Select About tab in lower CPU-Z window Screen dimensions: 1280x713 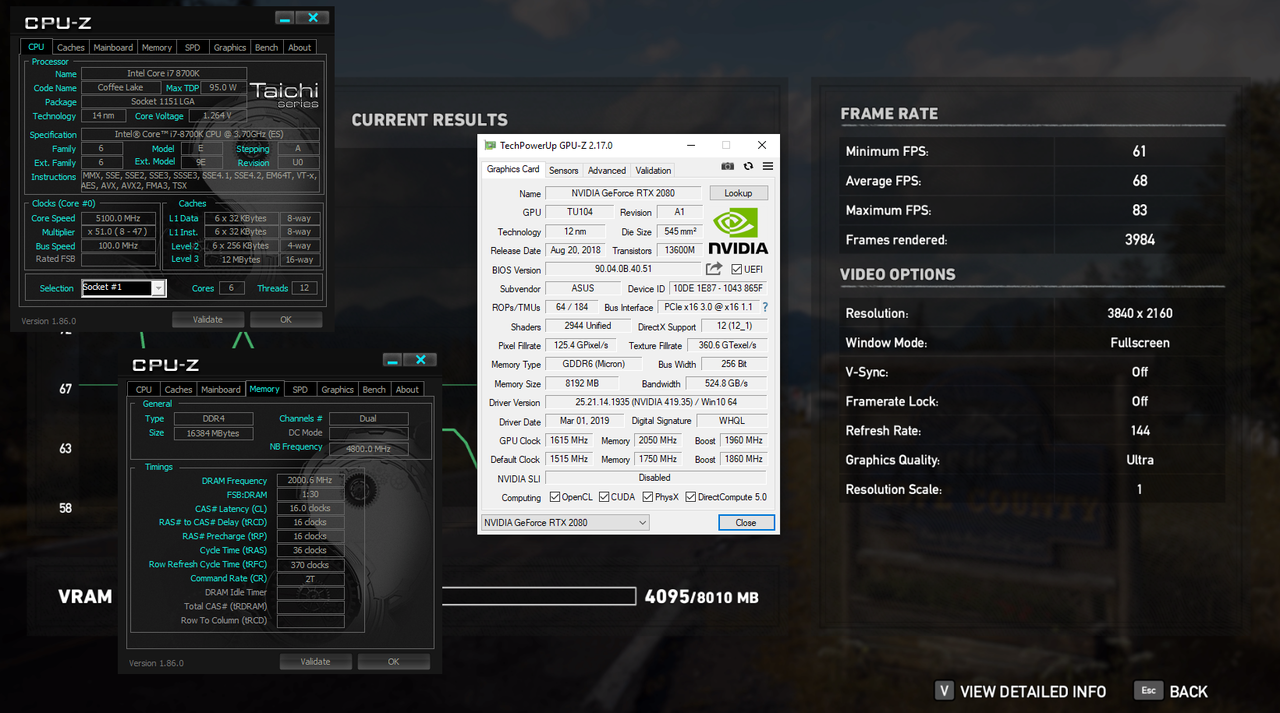tap(407, 389)
